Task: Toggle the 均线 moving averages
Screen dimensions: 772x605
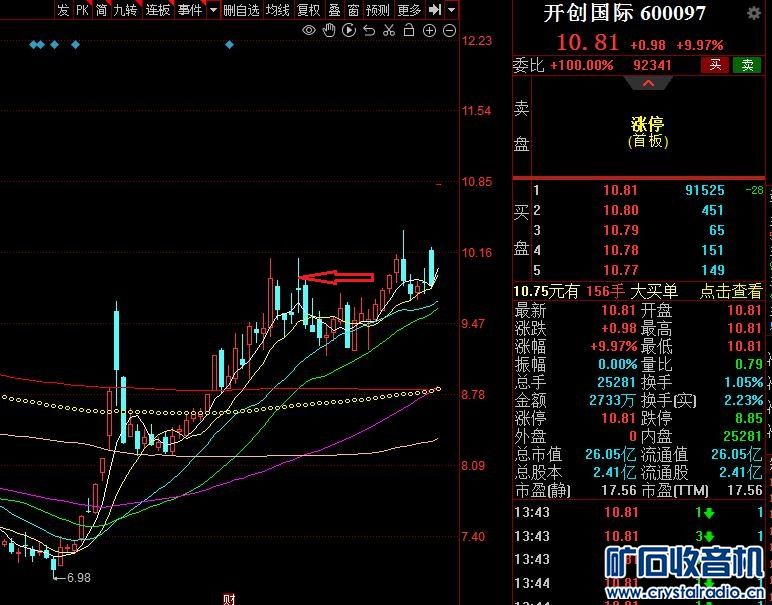Action: (x=278, y=9)
